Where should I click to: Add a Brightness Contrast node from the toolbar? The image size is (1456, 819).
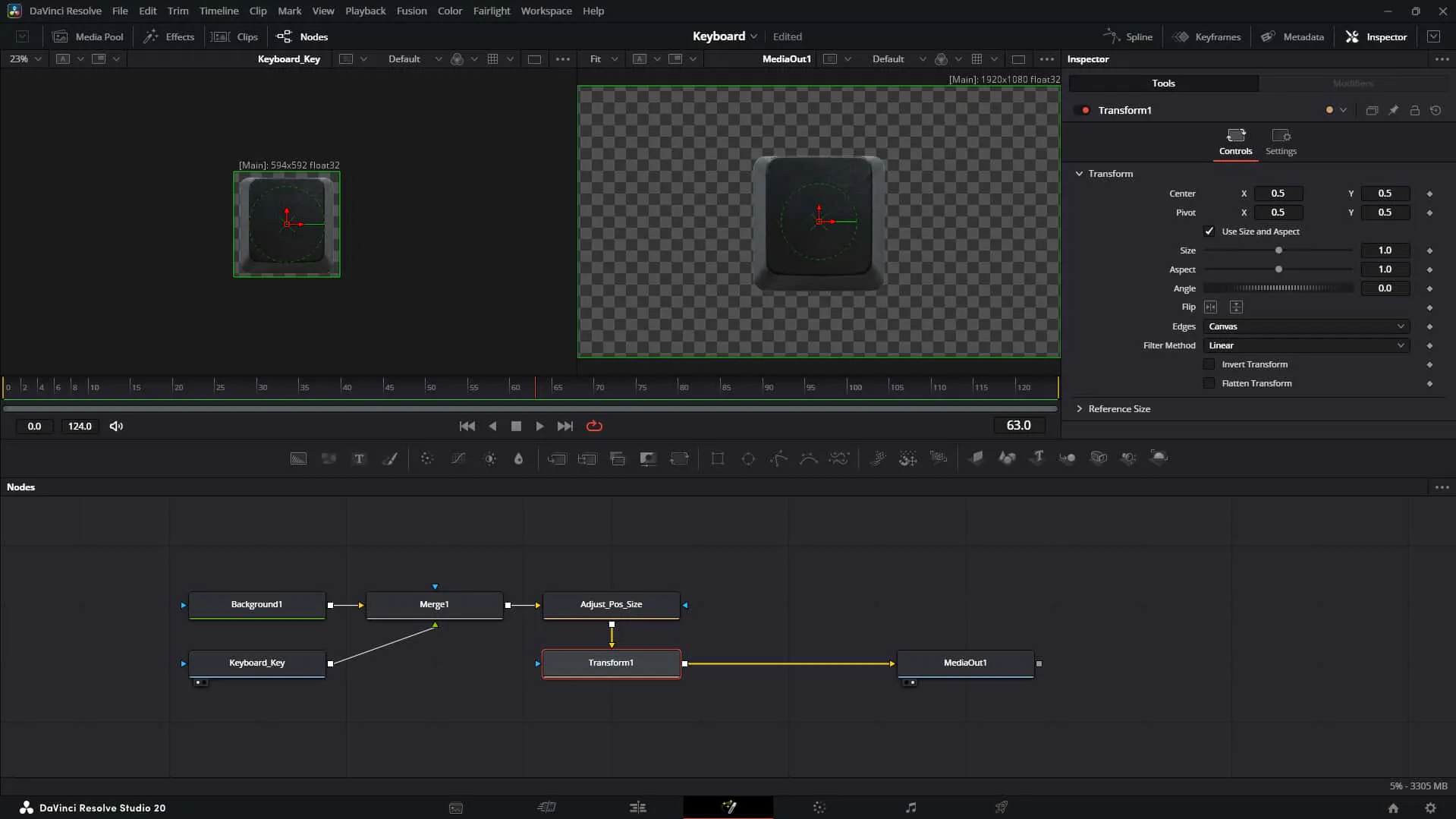489,458
